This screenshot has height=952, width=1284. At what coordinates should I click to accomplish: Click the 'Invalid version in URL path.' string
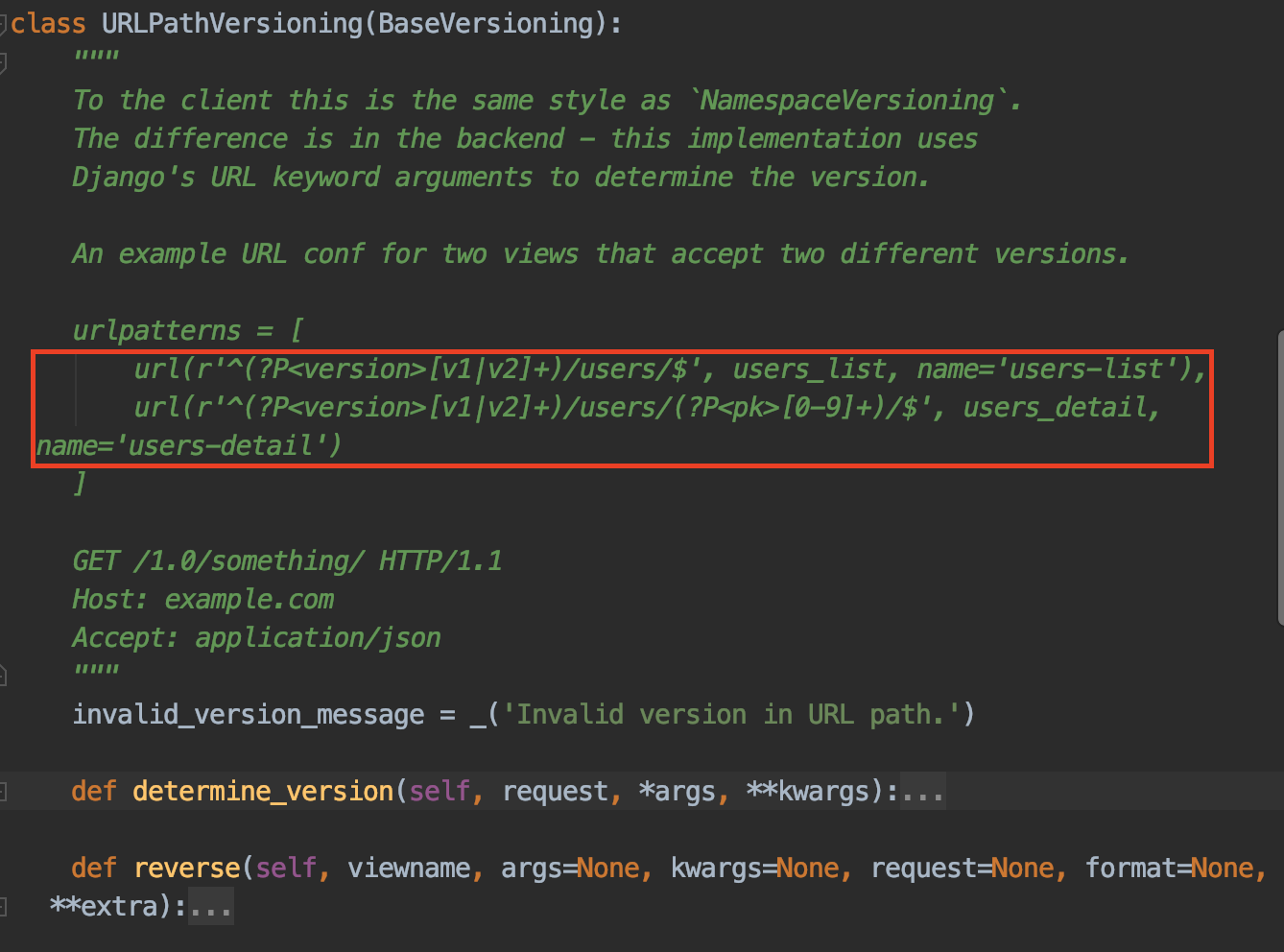[731, 715]
